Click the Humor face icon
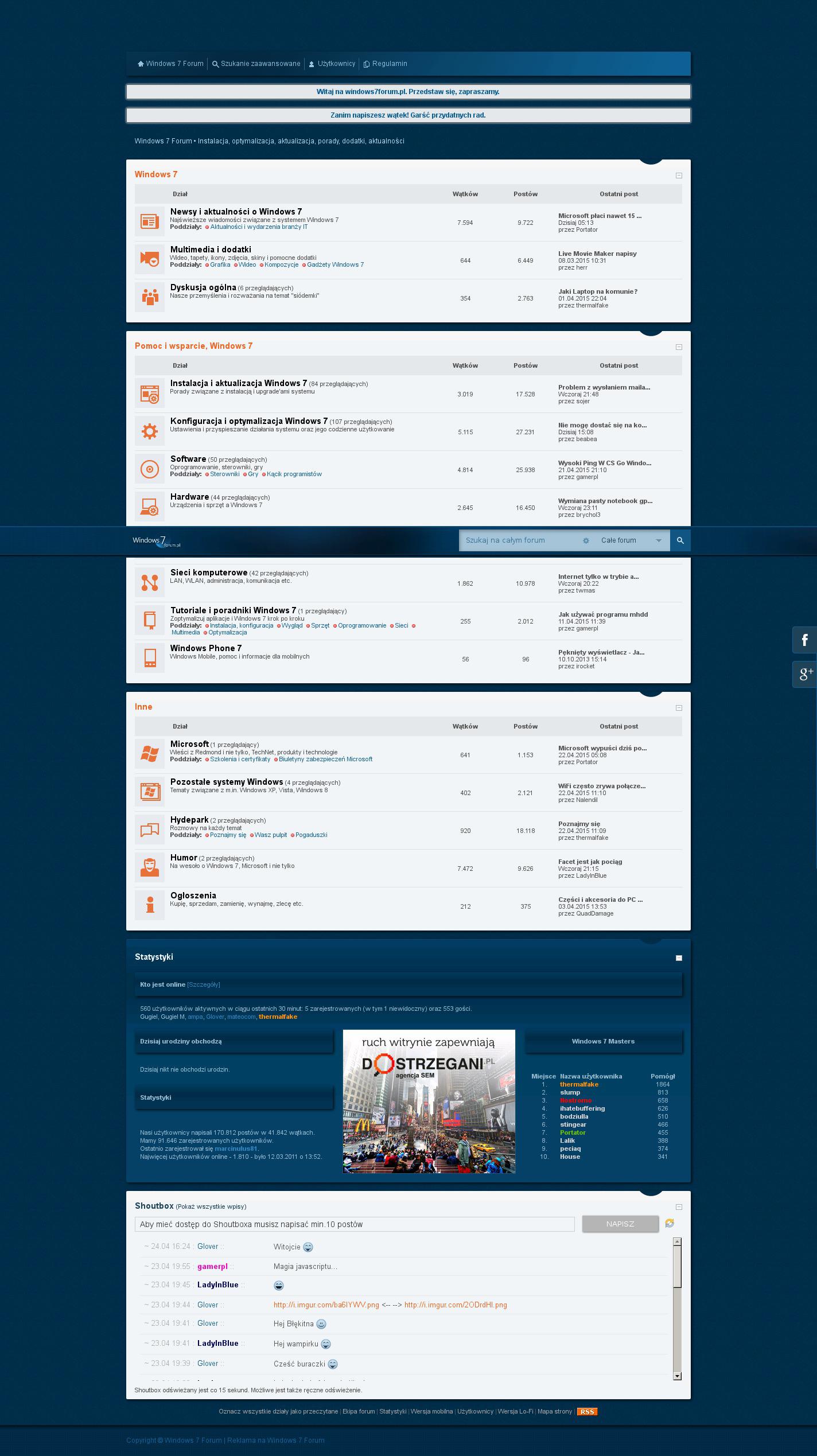 coord(150,867)
